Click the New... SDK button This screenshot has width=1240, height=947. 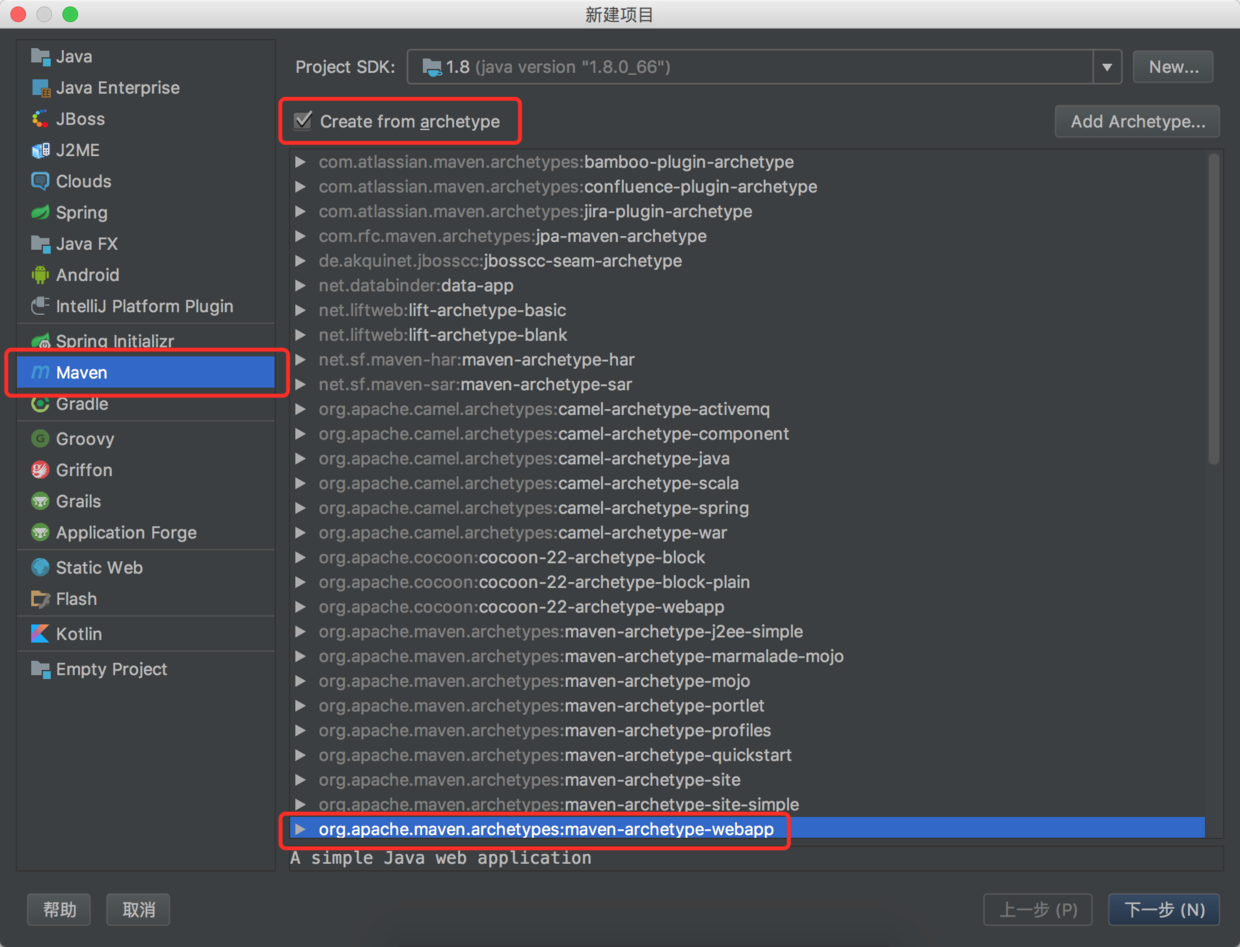[x=1173, y=67]
